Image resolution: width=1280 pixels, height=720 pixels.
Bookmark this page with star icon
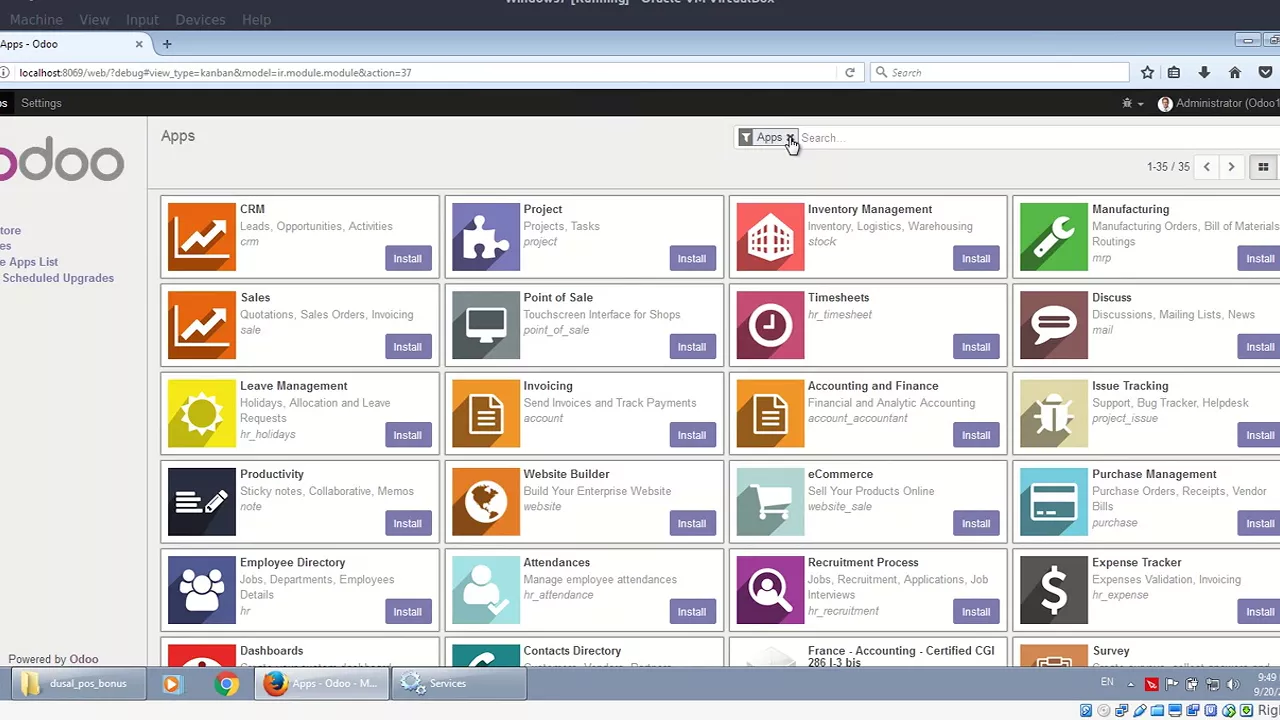1147,72
